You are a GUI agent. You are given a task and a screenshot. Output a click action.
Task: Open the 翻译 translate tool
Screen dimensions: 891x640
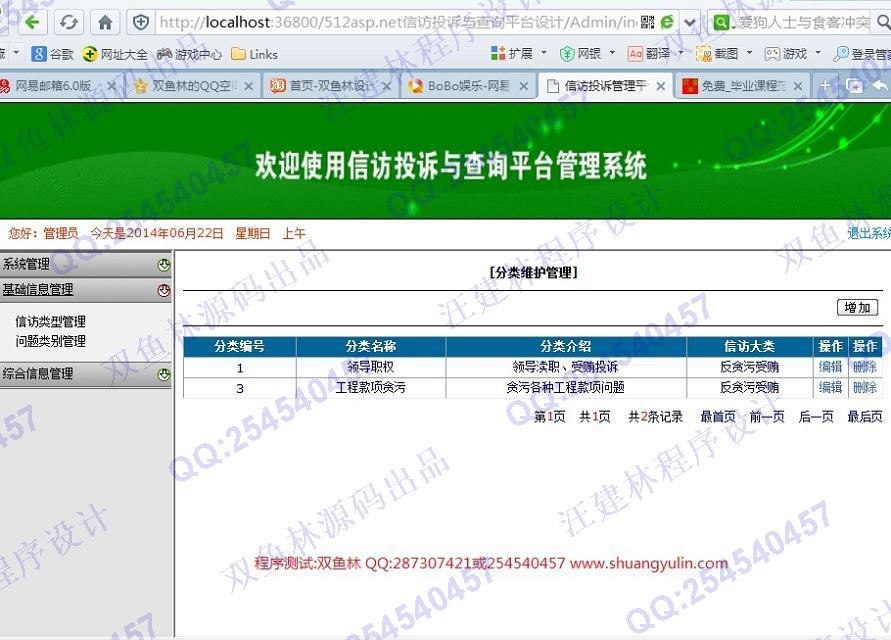tap(650, 54)
